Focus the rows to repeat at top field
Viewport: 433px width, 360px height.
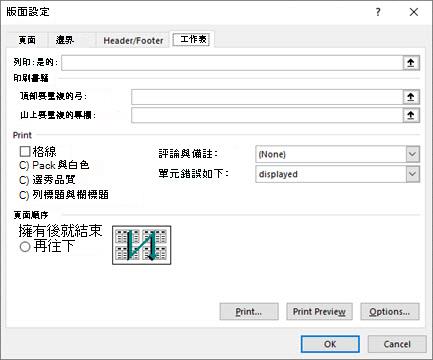click(267, 97)
